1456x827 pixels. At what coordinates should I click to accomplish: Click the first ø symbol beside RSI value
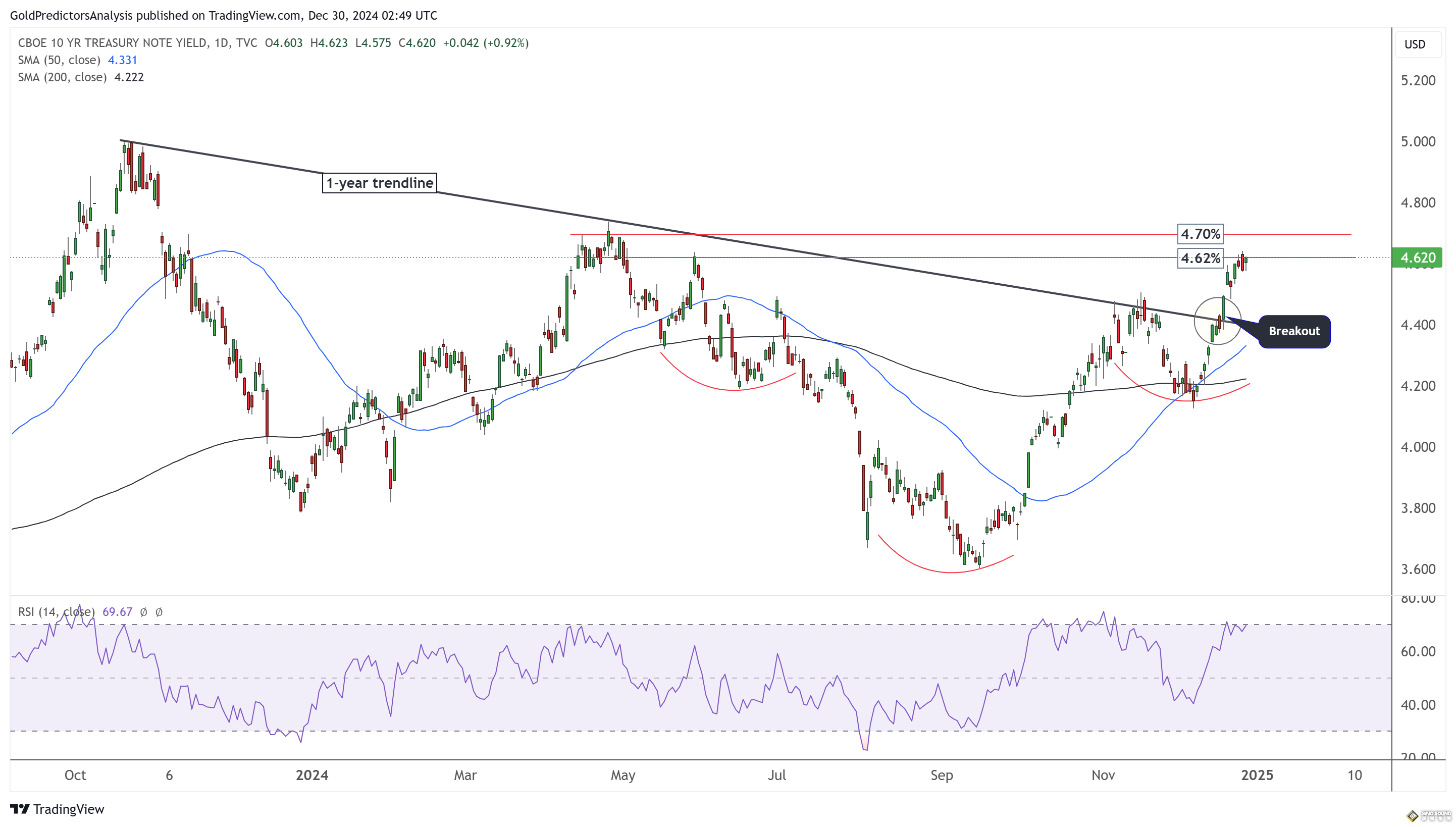(x=144, y=612)
